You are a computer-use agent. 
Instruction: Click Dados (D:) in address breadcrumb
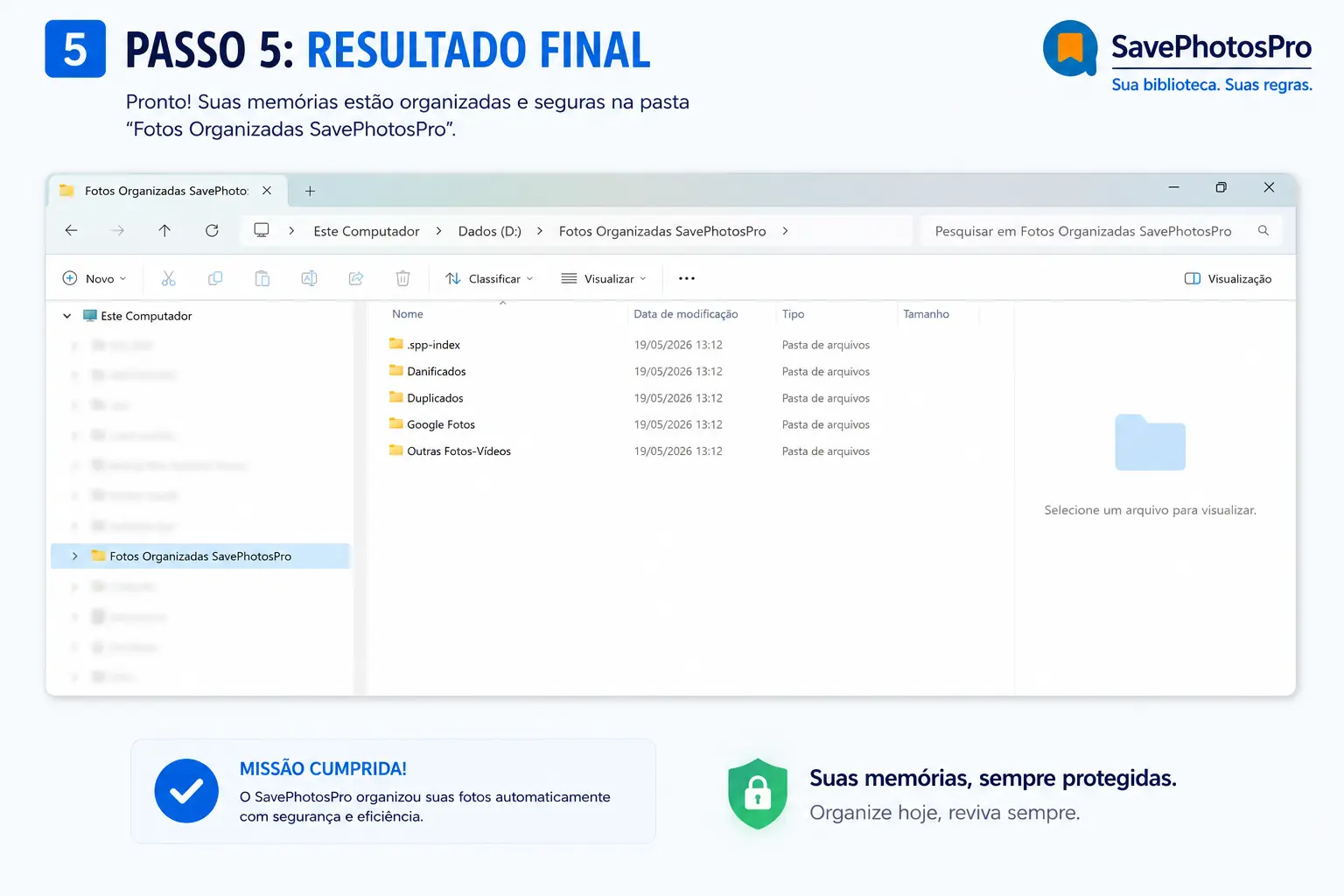tap(490, 231)
